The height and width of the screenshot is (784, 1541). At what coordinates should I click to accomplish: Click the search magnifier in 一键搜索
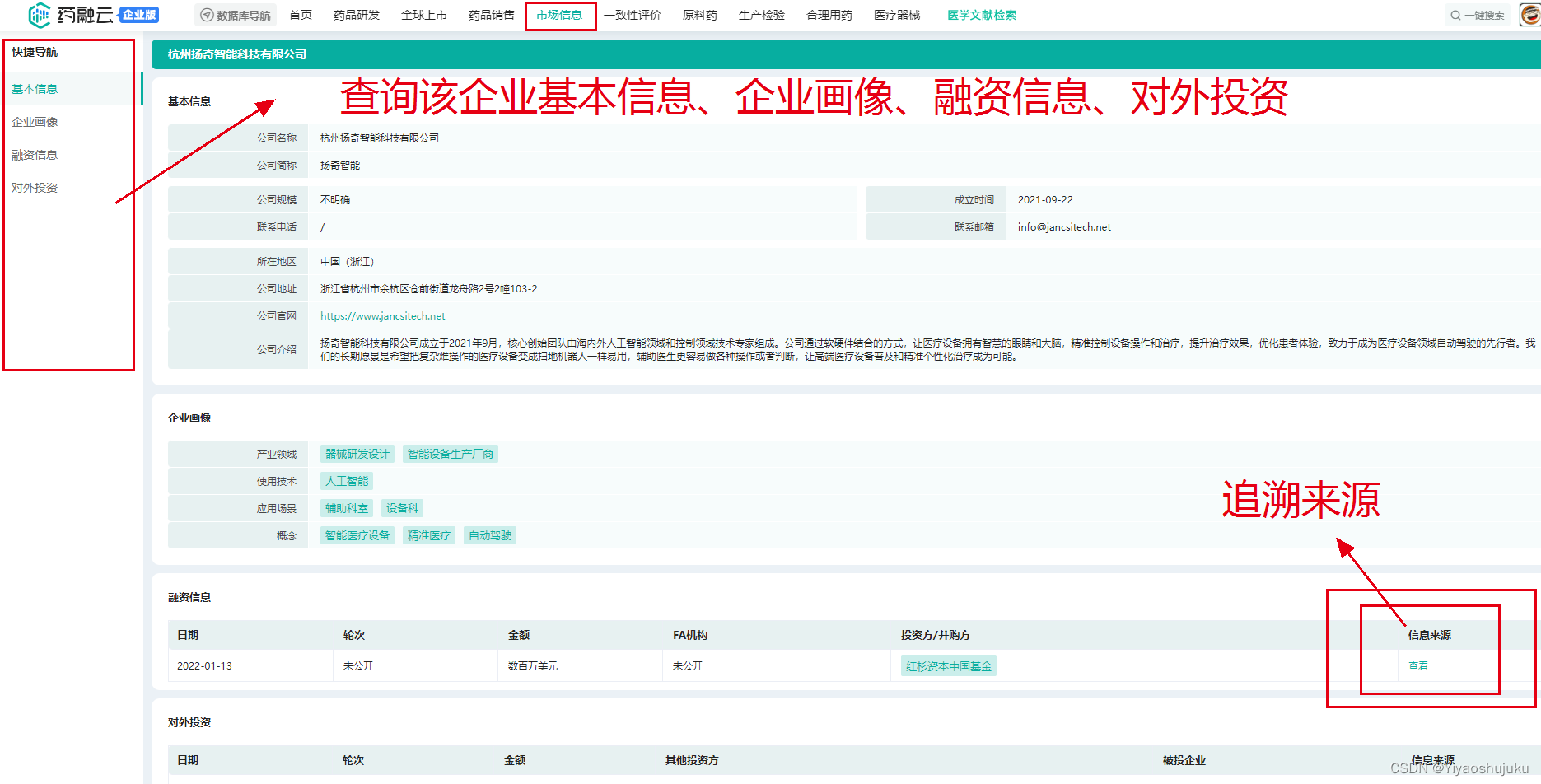click(1455, 15)
